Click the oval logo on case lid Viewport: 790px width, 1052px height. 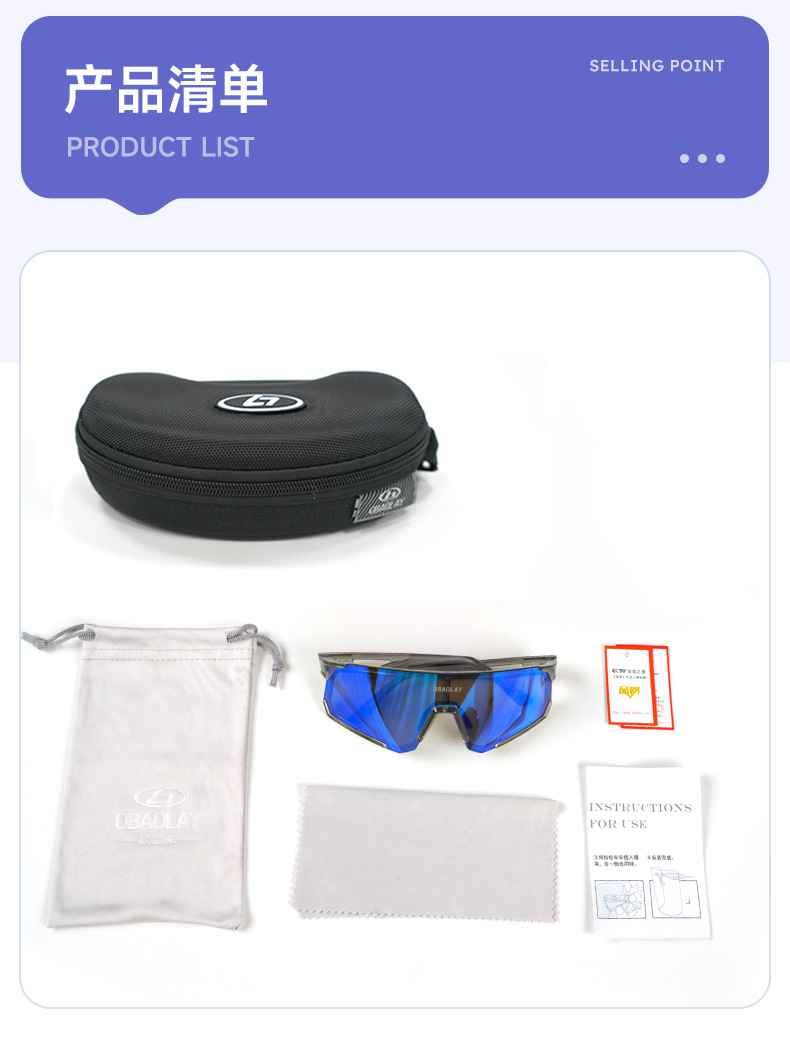(260, 403)
